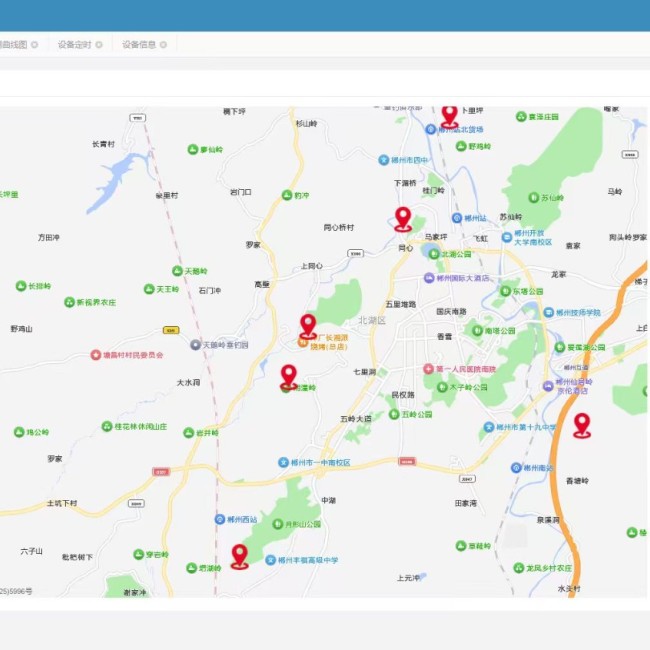Click the topmost red marker near 下里坪

449,115
